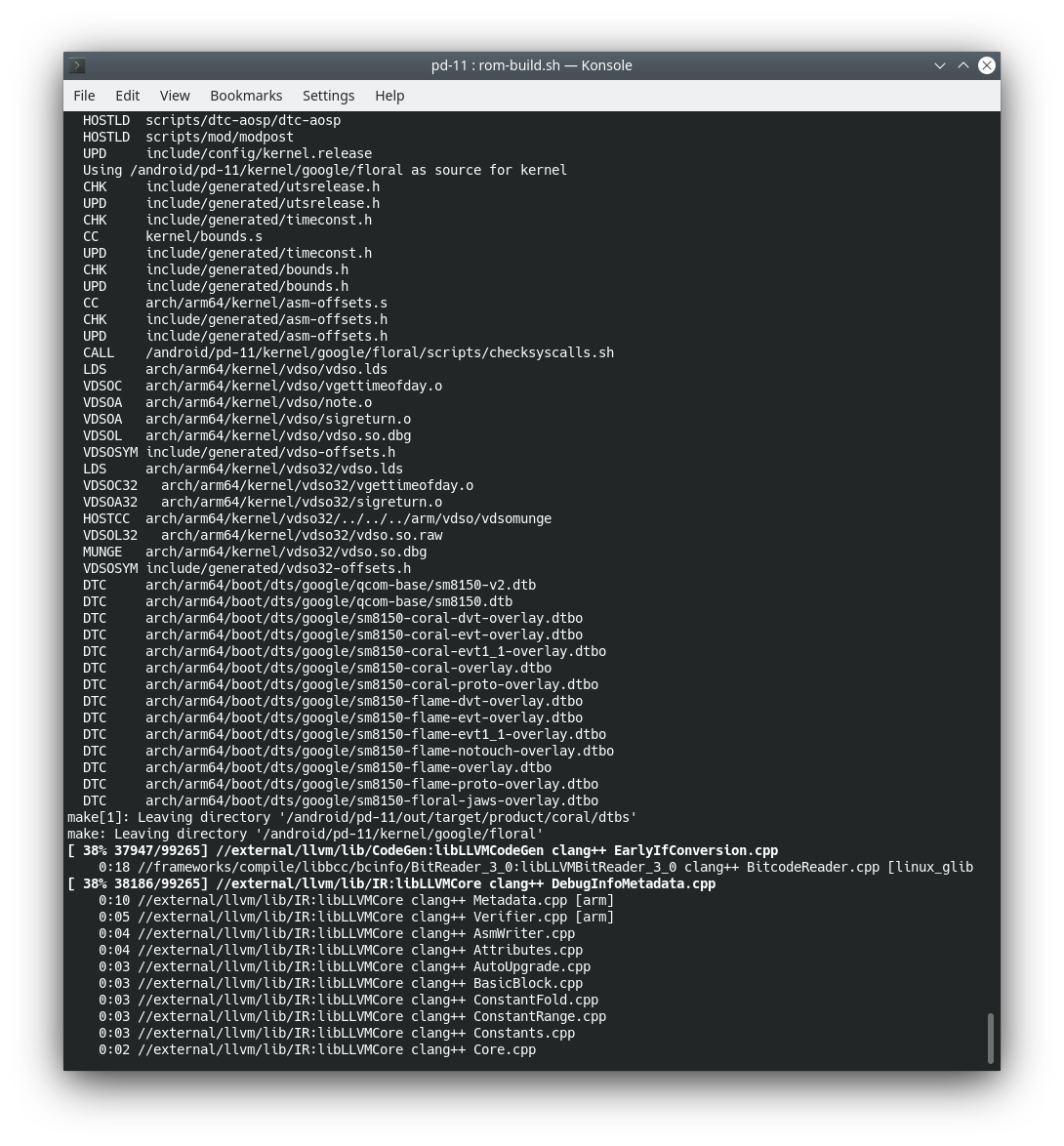Click the 'LDS arch/arm64/kernel/vdso32/vdso.lds' line
The width and height of the screenshot is (1064, 1146).
[x=243, y=470]
